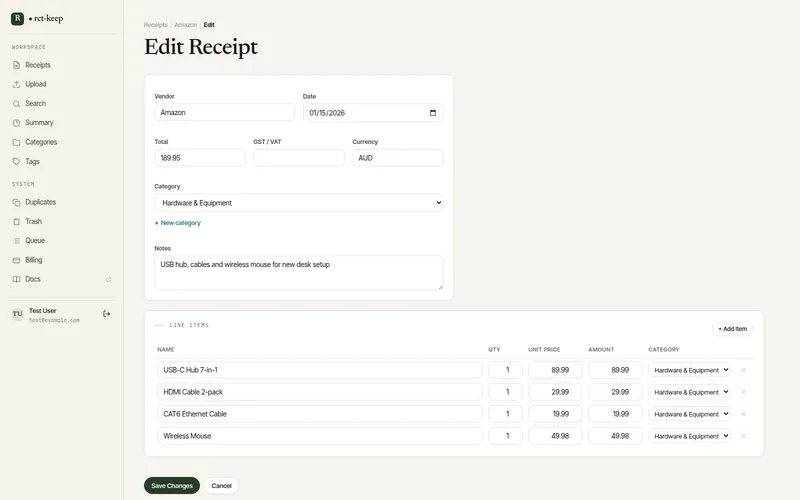Click the USB-C Hub 7-in-1 name field

[320, 370]
